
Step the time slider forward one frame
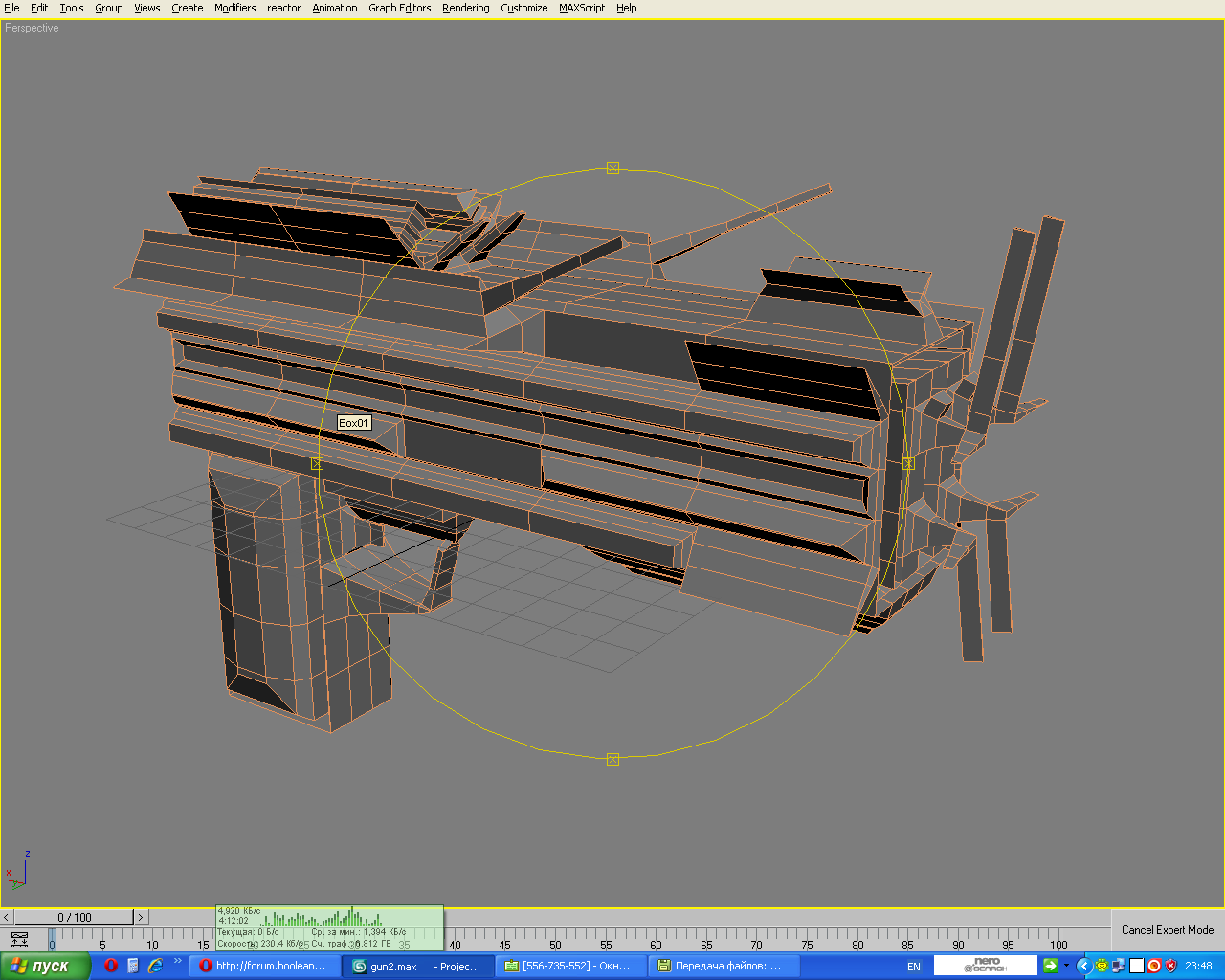tap(141, 917)
